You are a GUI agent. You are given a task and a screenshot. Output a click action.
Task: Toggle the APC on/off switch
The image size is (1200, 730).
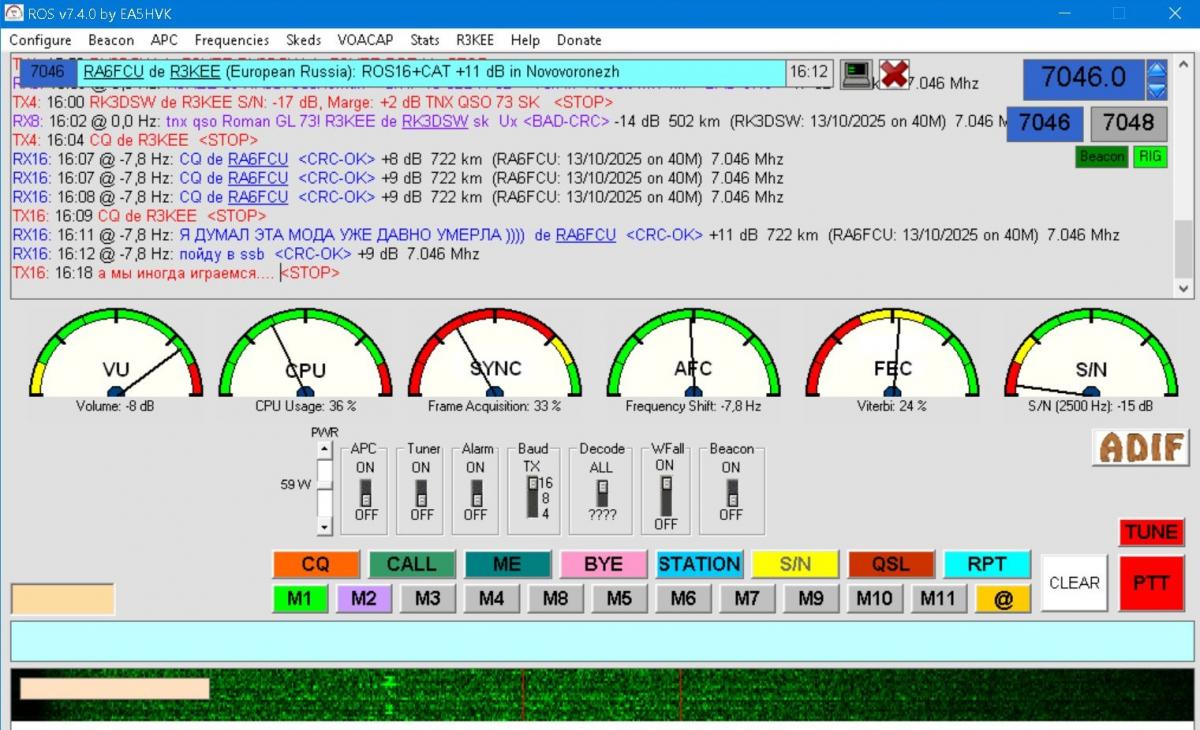tap(366, 491)
